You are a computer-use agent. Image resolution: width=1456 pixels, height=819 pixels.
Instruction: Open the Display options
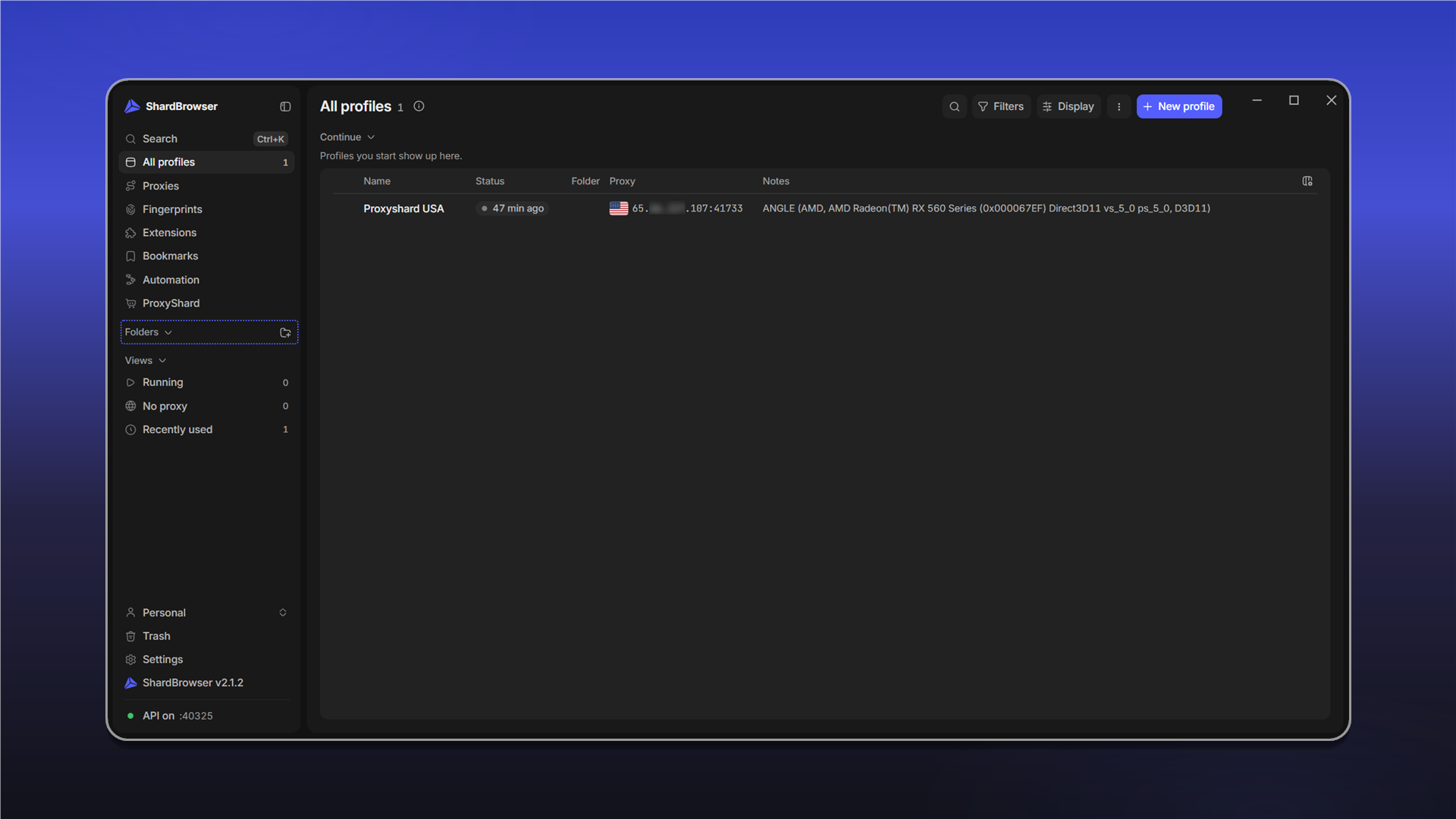(x=1068, y=107)
